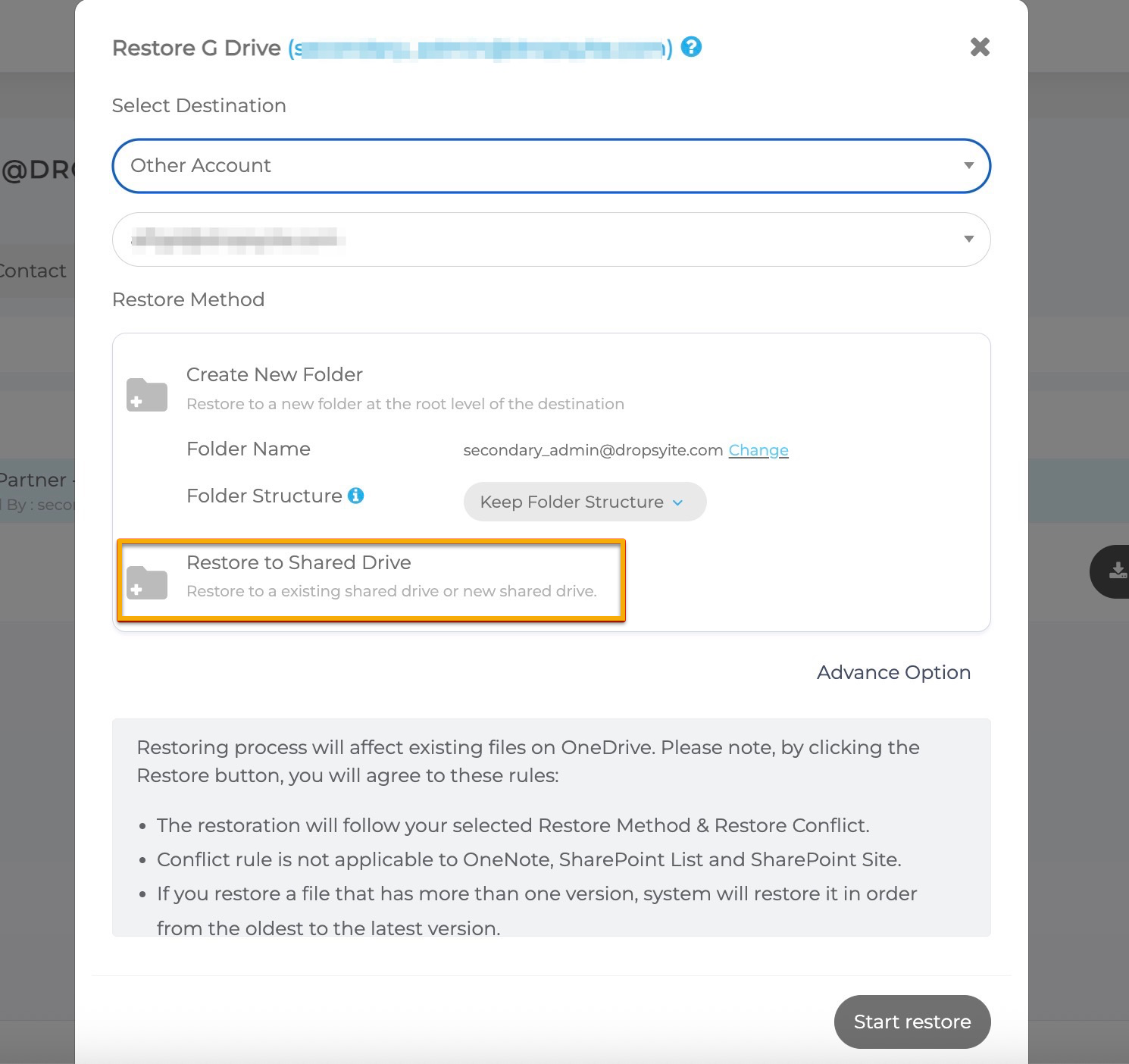Viewport: 1129px width, 1064px height.
Task: Click the Create New Folder icon
Action: (x=147, y=394)
